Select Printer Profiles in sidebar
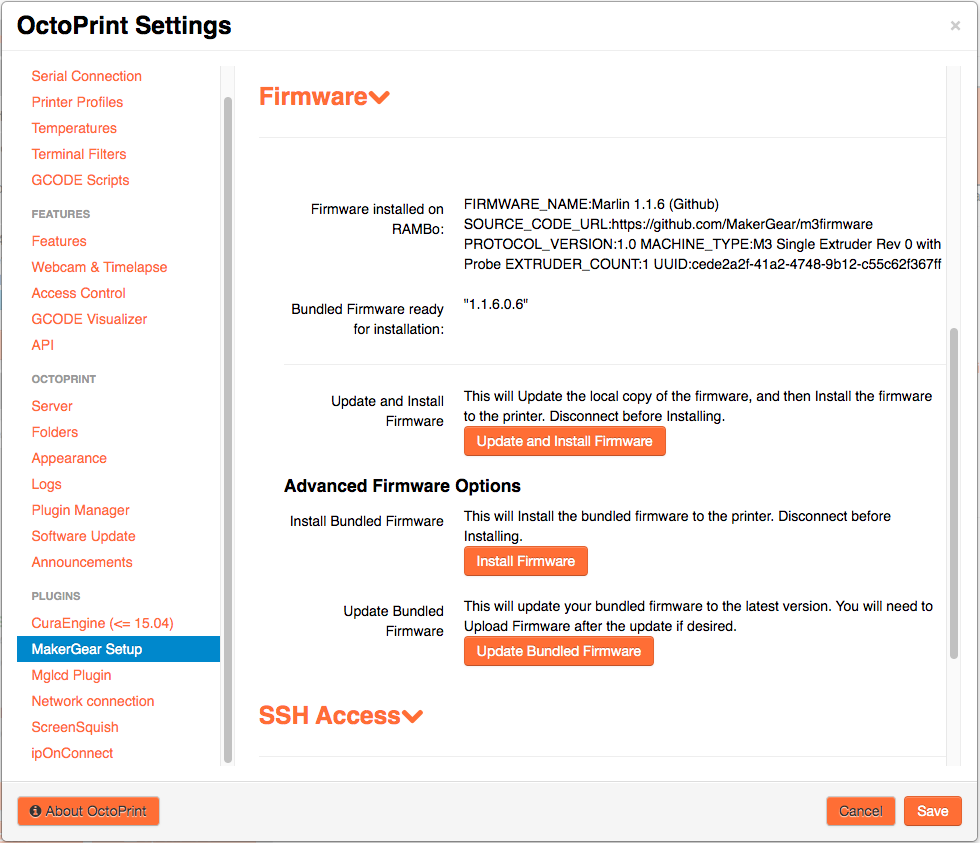This screenshot has width=980, height=843. pos(77,102)
